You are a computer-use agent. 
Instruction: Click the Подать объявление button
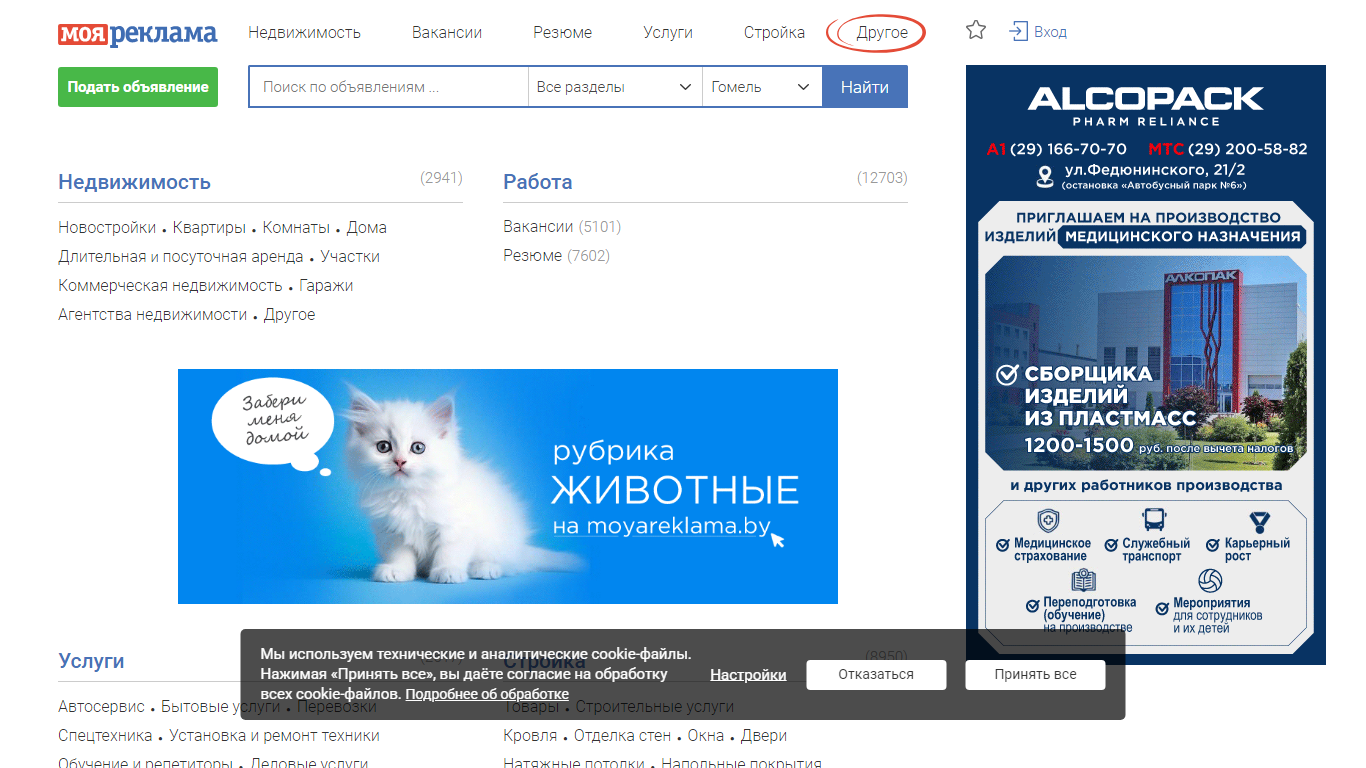click(138, 87)
